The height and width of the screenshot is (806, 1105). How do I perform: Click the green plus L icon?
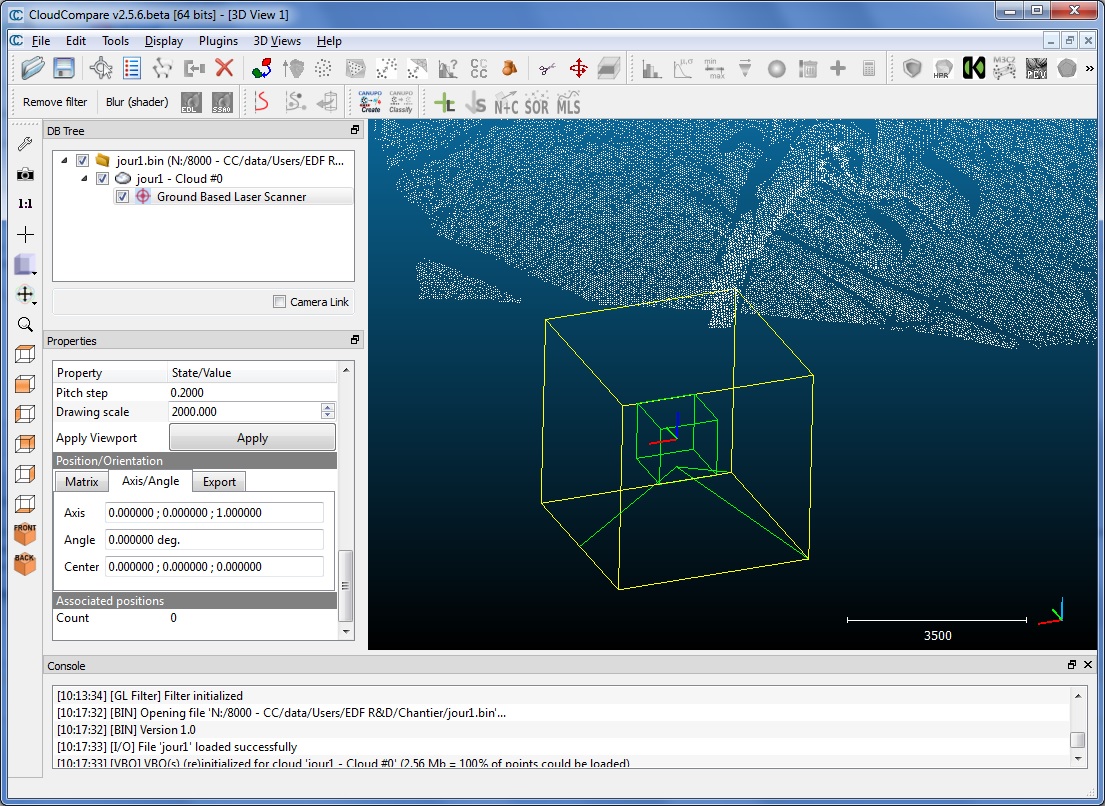point(445,103)
